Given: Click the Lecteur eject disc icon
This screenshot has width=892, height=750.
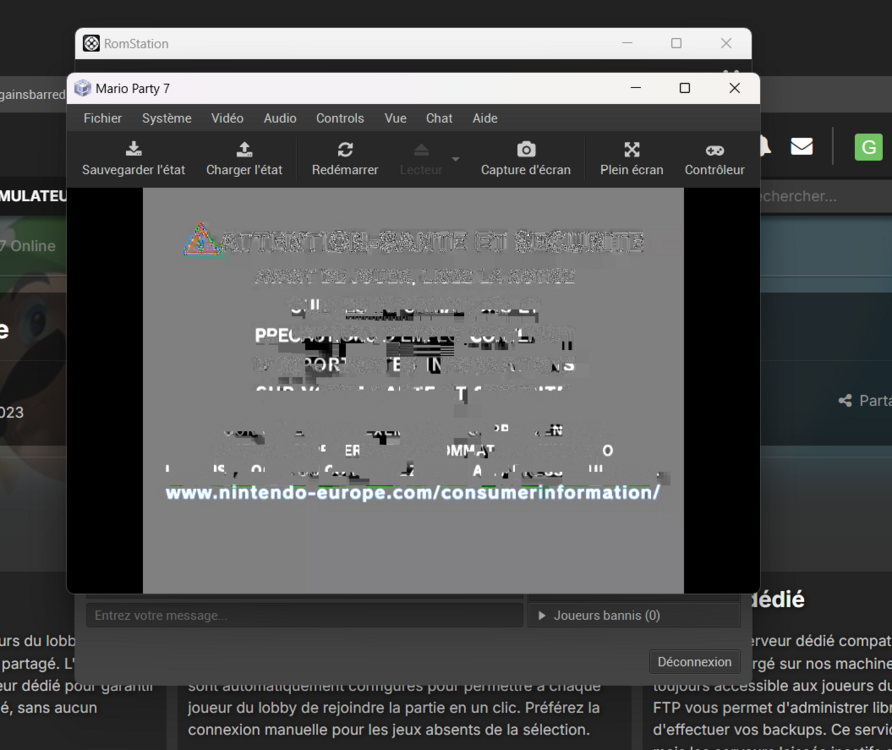Looking at the screenshot, I should 421,150.
